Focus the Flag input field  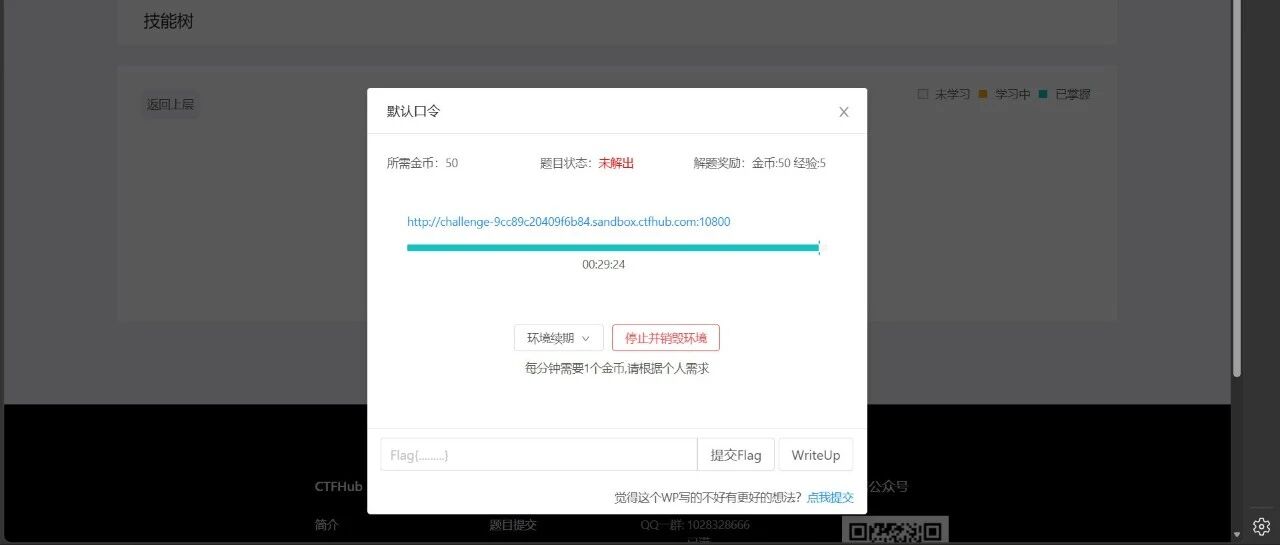(538, 455)
